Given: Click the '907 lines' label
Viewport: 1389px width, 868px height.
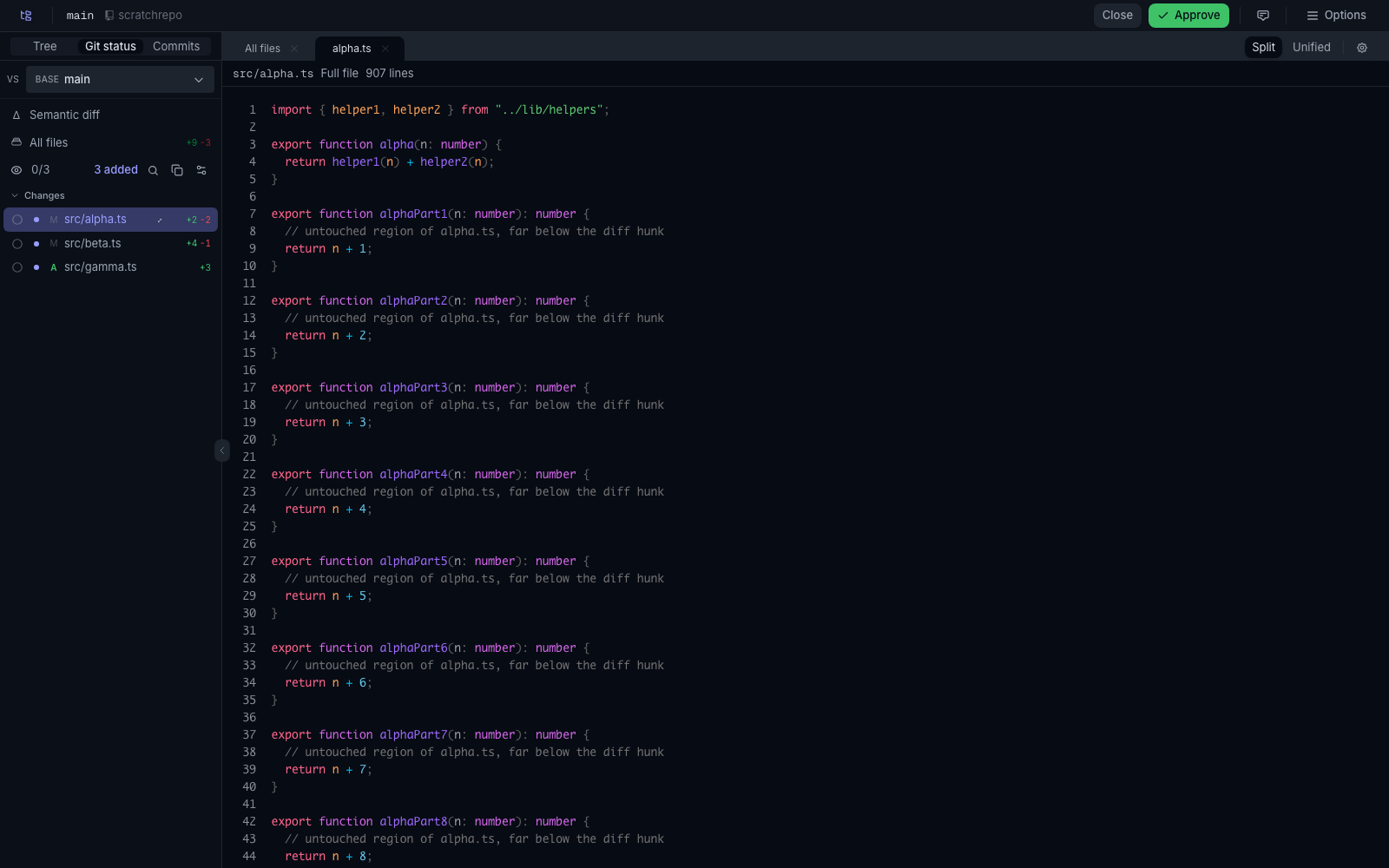Looking at the screenshot, I should pos(390,74).
